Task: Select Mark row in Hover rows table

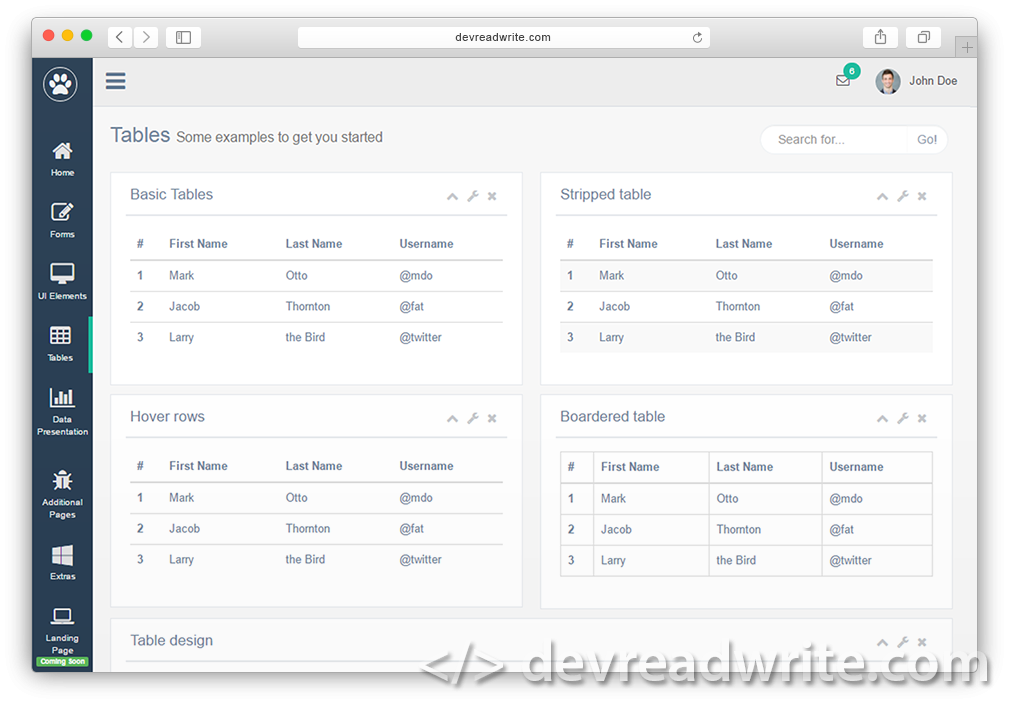Action: coord(316,498)
